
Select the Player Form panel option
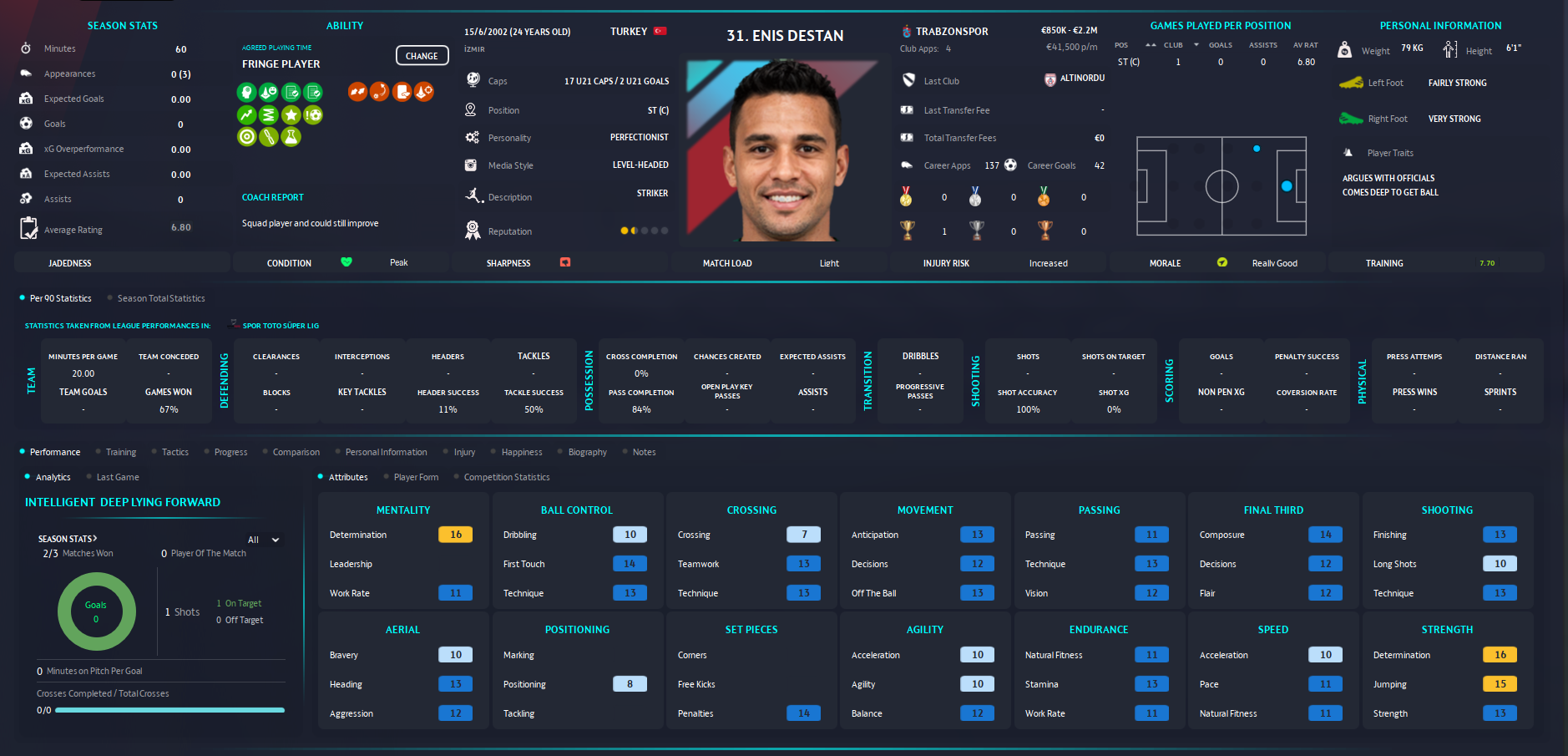410,477
